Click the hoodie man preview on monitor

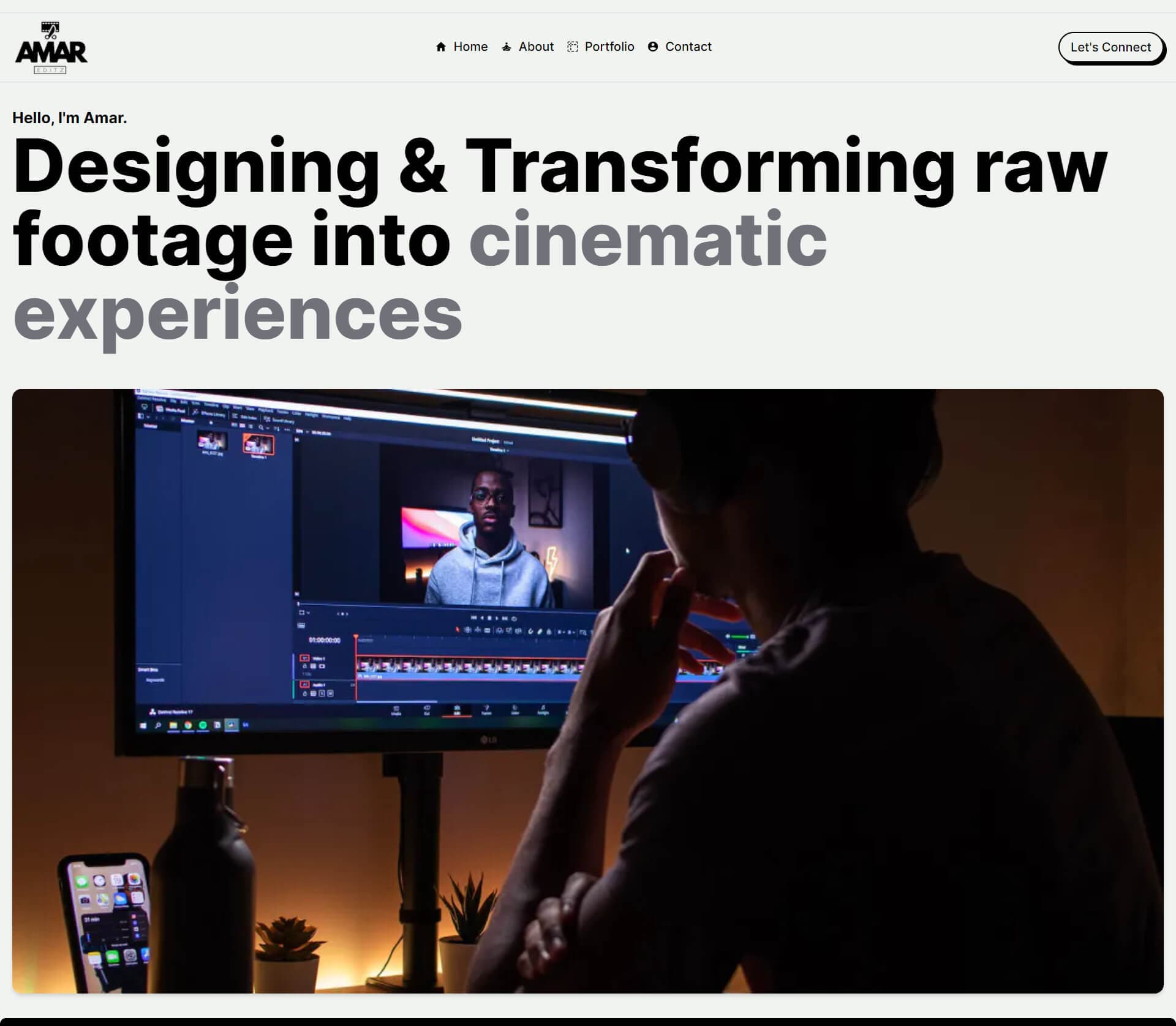coord(488,545)
